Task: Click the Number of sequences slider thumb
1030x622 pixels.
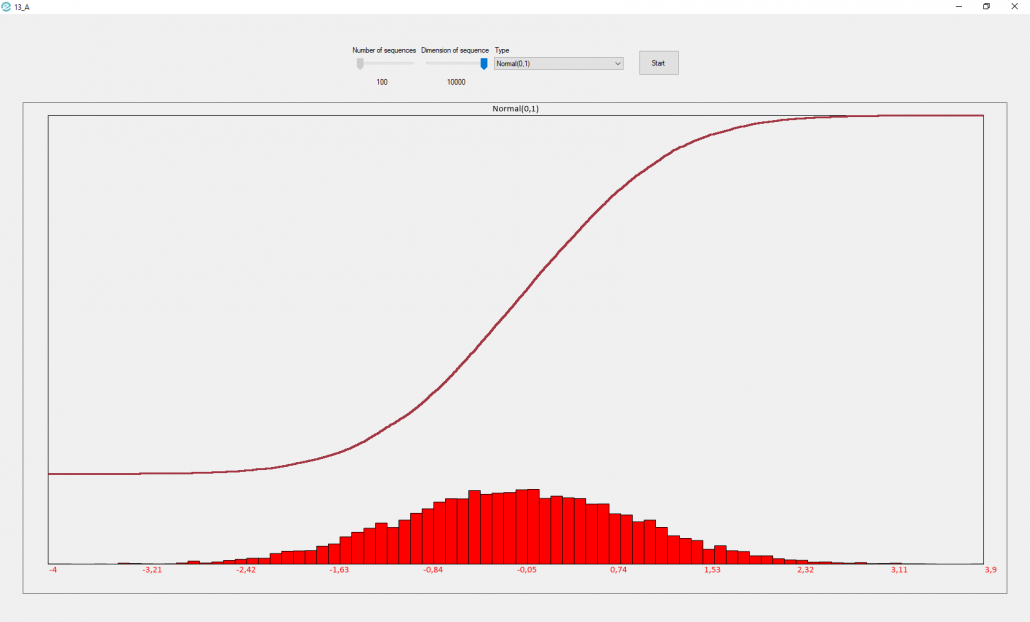Action: [x=360, y=64]
